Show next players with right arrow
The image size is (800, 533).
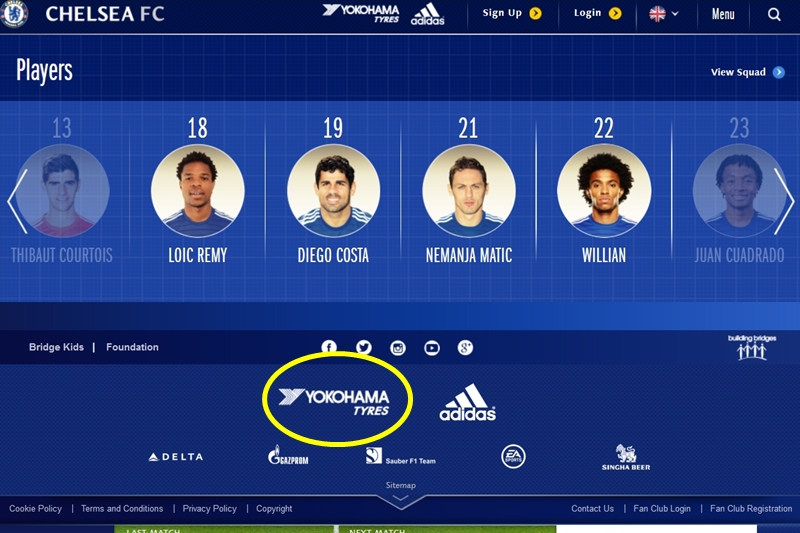tap(784, 201)
